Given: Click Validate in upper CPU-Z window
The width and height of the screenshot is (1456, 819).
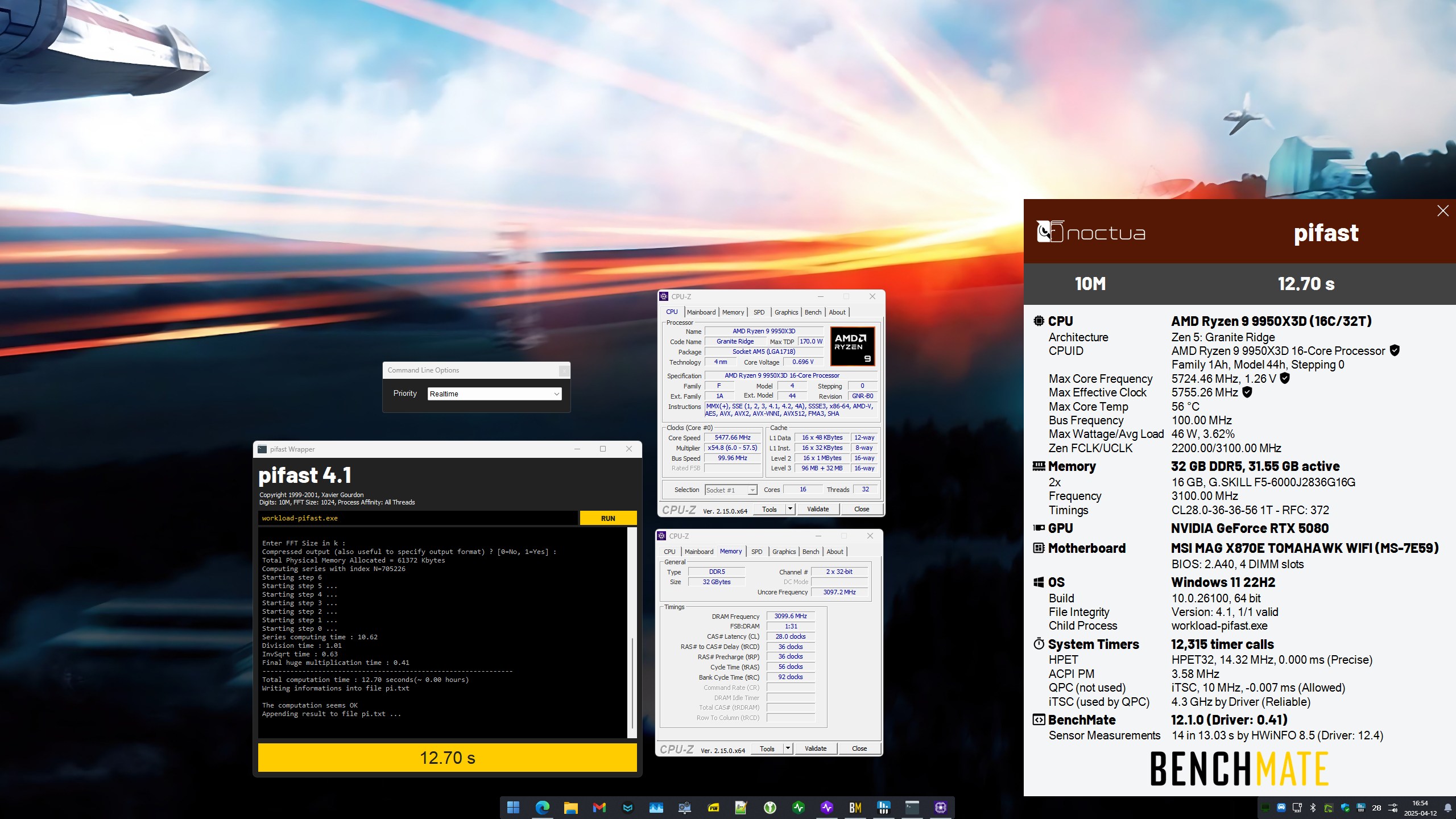Looking at the screenshot, I should (x=817, y=509).
